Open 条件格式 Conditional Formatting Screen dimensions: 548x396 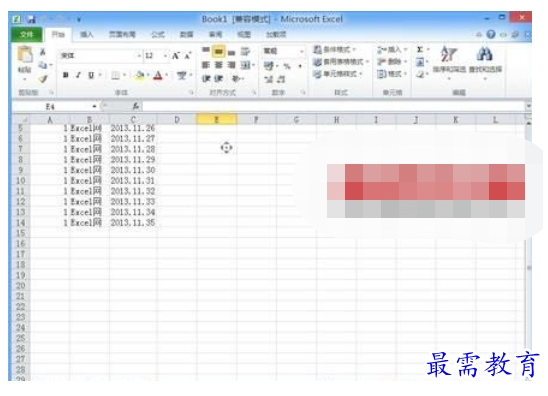334,49
